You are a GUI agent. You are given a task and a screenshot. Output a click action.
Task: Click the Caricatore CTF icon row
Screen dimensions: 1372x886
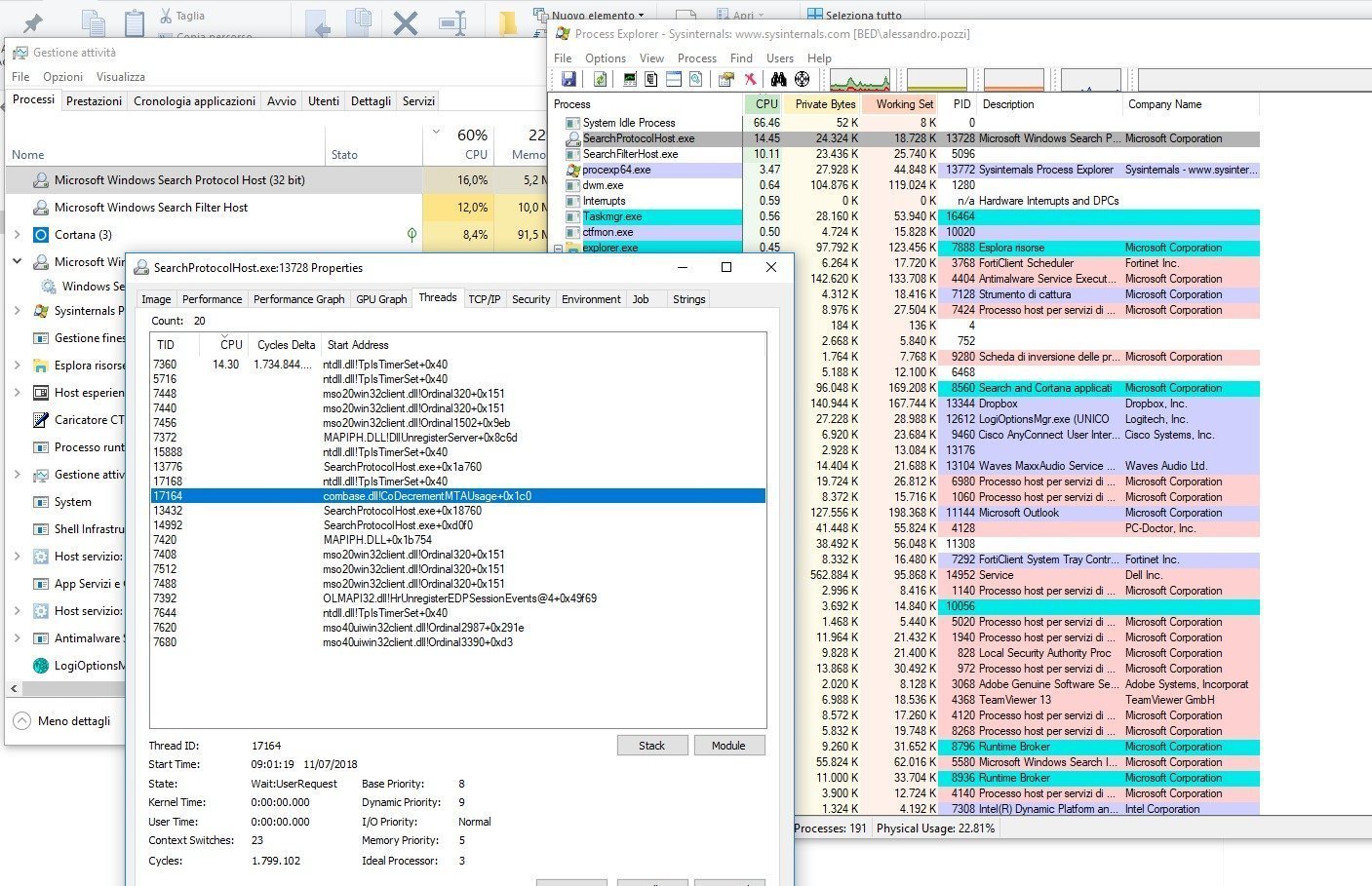41,420
